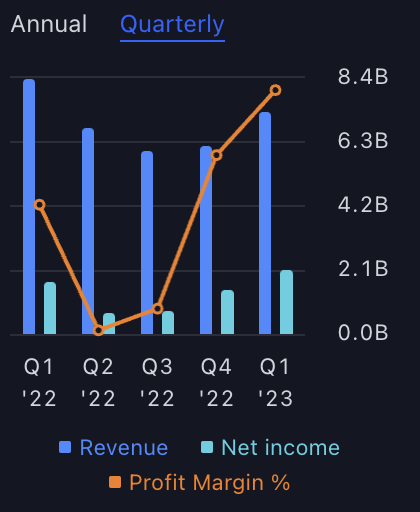Toggle the Profit Margin % legend label
This screenshot has height=512, width=420.
click(210, 483)
